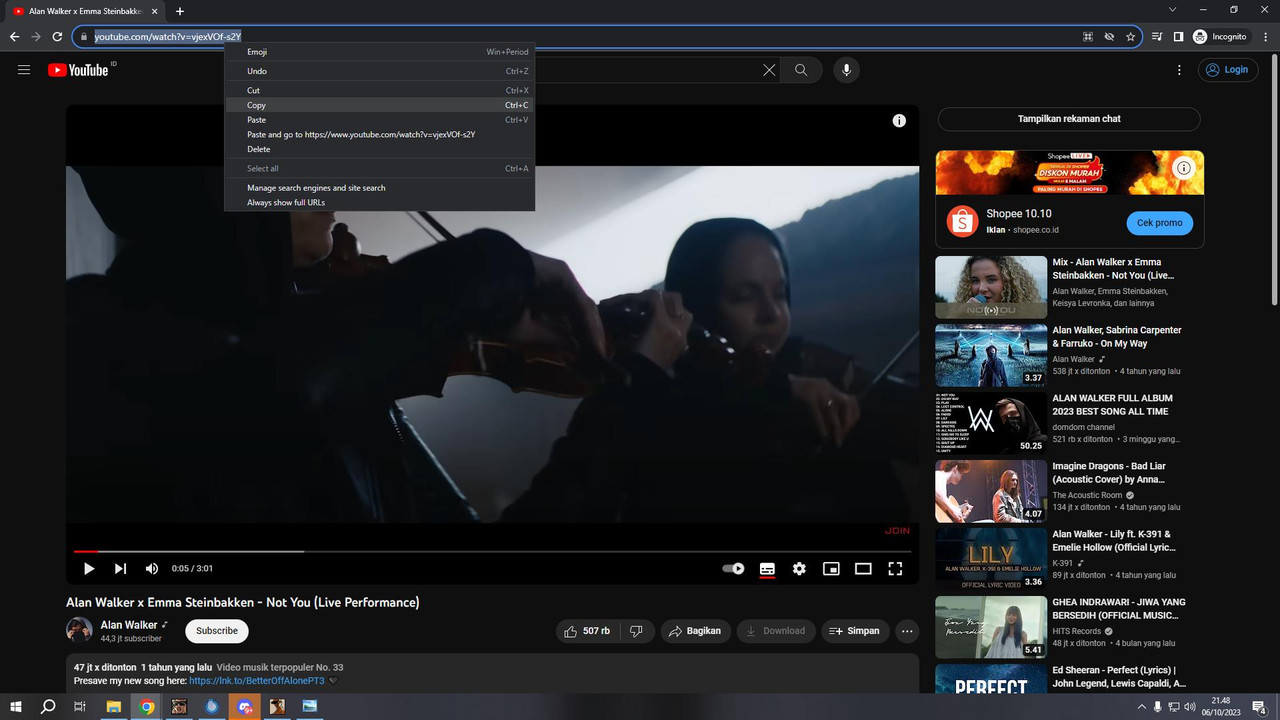Open Chrome side panel icon
Image resolution: width=1280 pixels, height=720 pixels.
(x=1178, y=37)
